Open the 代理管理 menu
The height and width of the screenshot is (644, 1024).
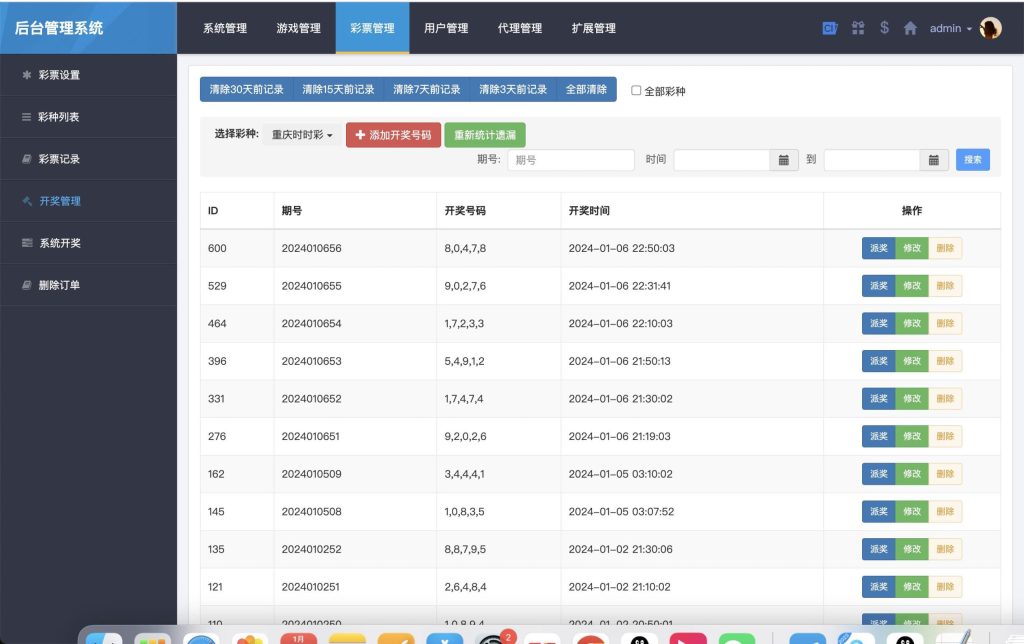520,29
